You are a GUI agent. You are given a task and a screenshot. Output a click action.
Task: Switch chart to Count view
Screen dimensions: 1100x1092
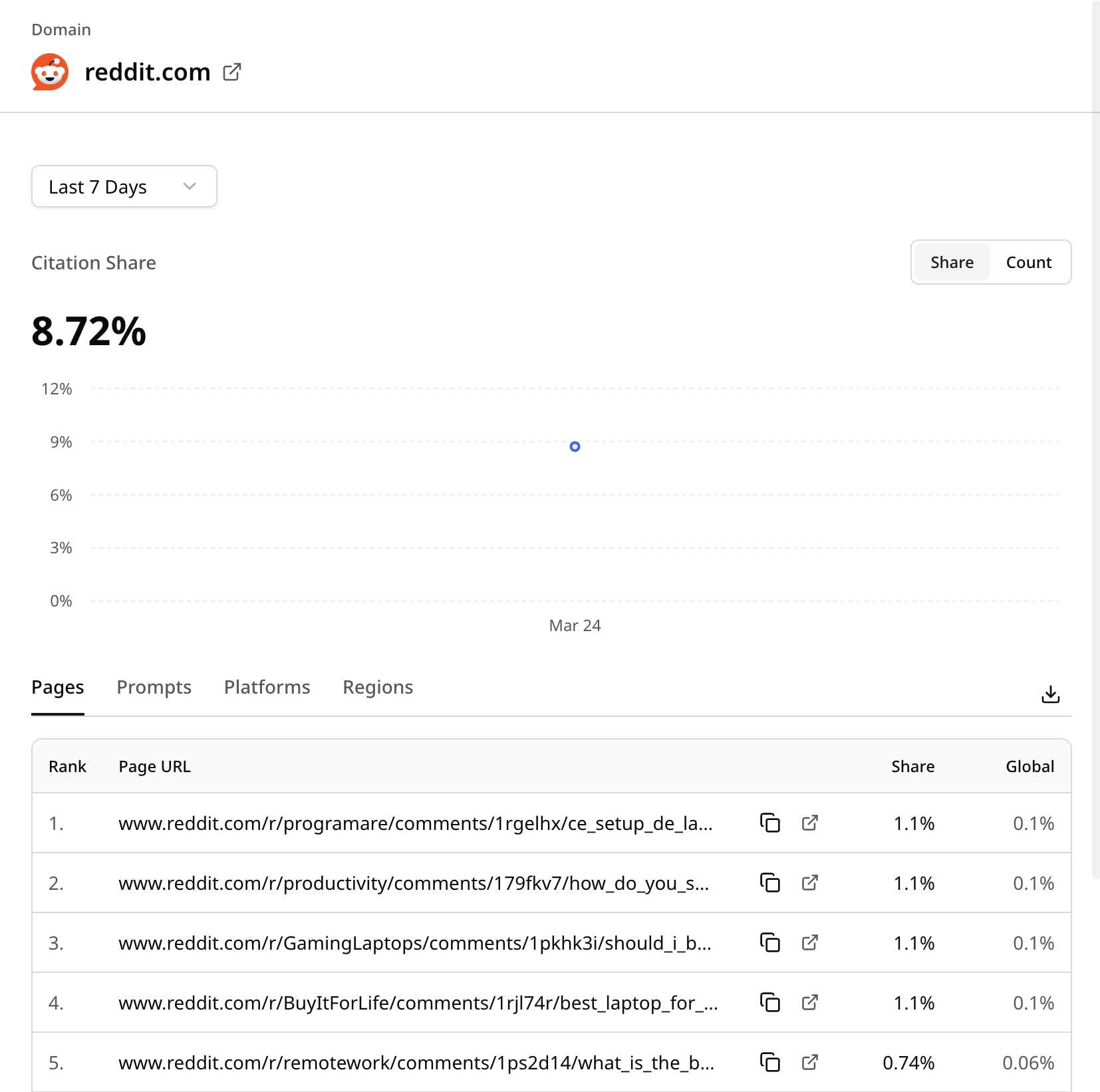(1028, 262)
